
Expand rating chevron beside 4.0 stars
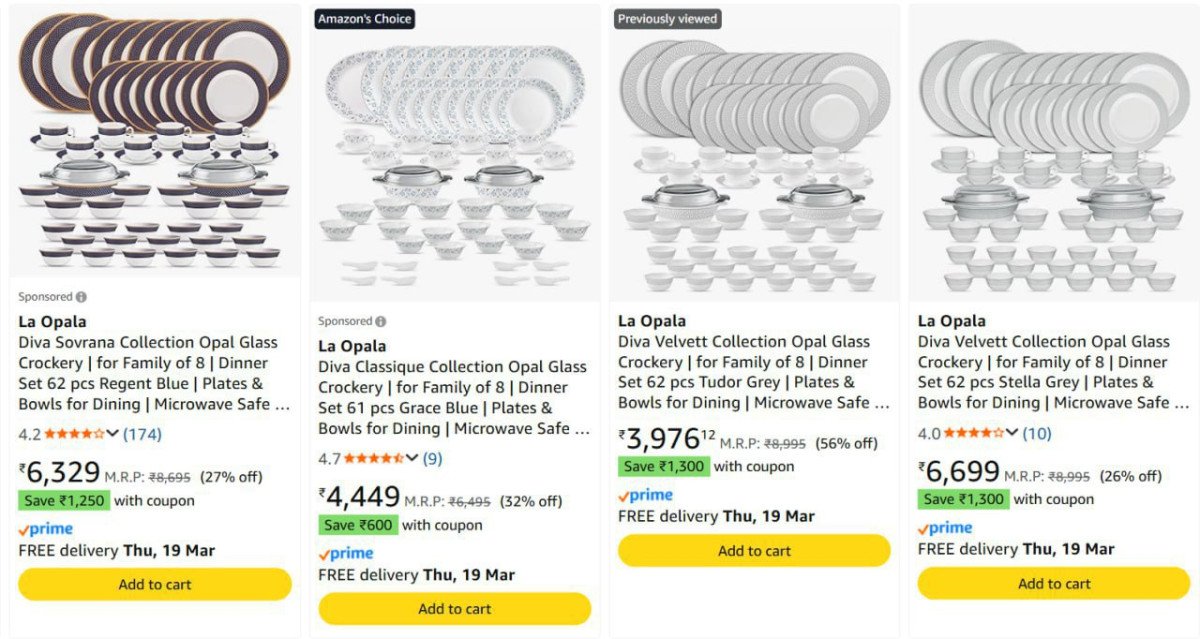click(x=1012, y=434)
